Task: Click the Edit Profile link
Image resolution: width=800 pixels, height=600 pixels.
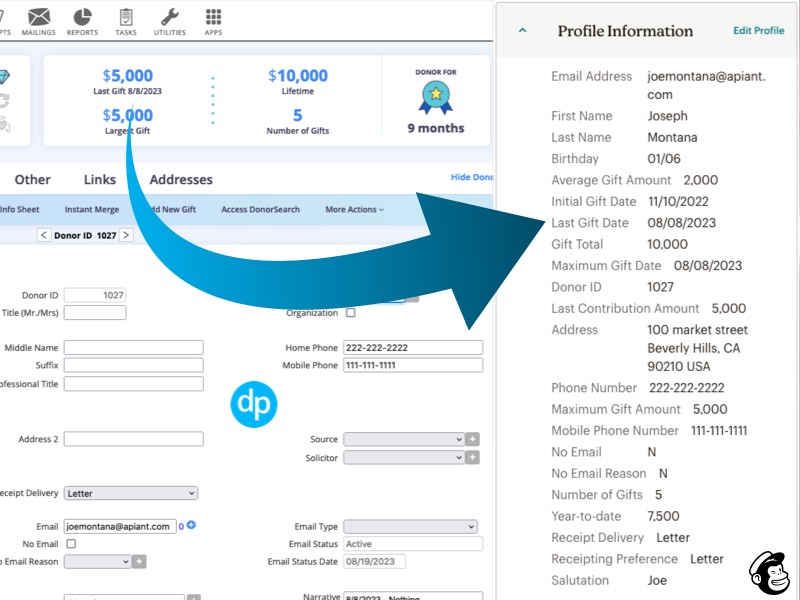Action: tap(758, 31)
